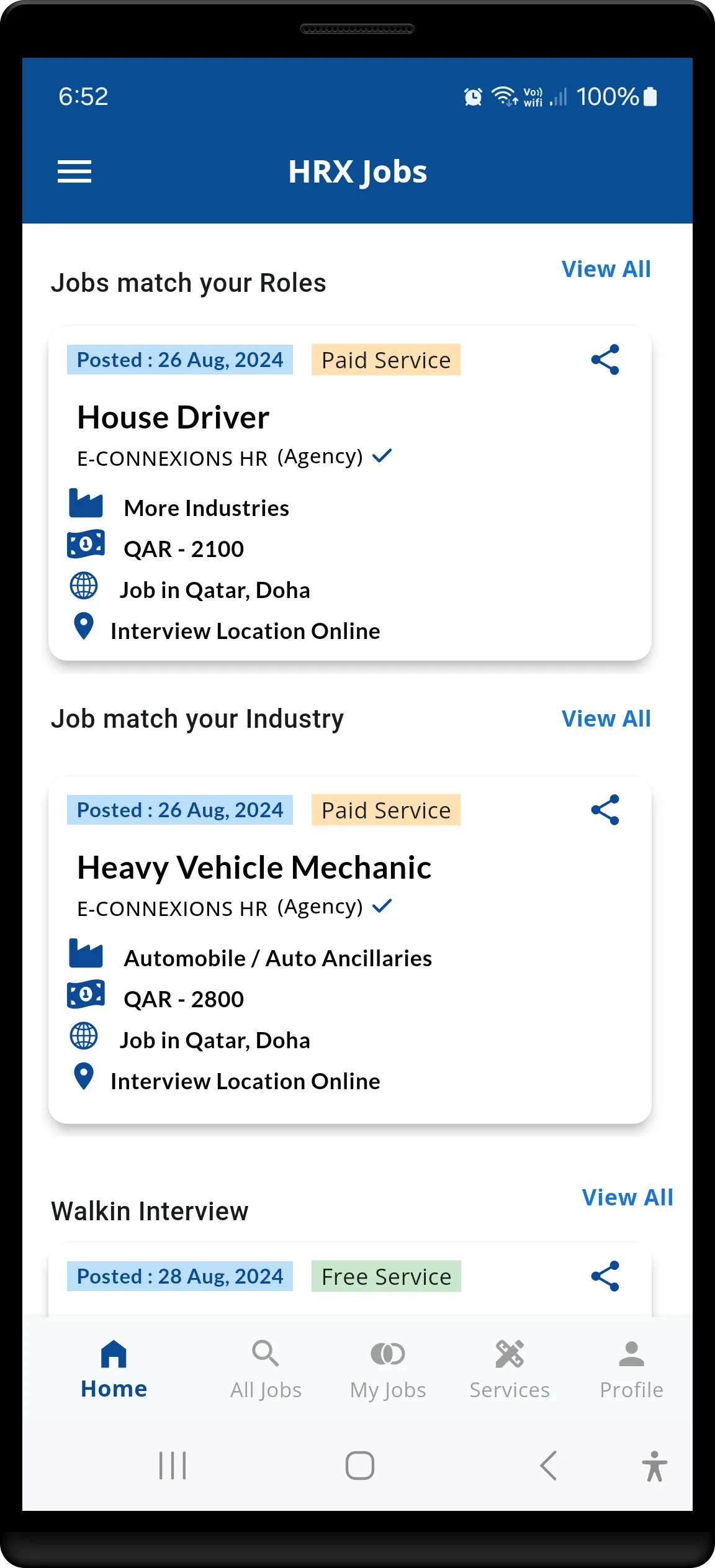Open the Heavy Vehicle Mechanic job title
This screenshot has width=715, height=1568.
254,868
